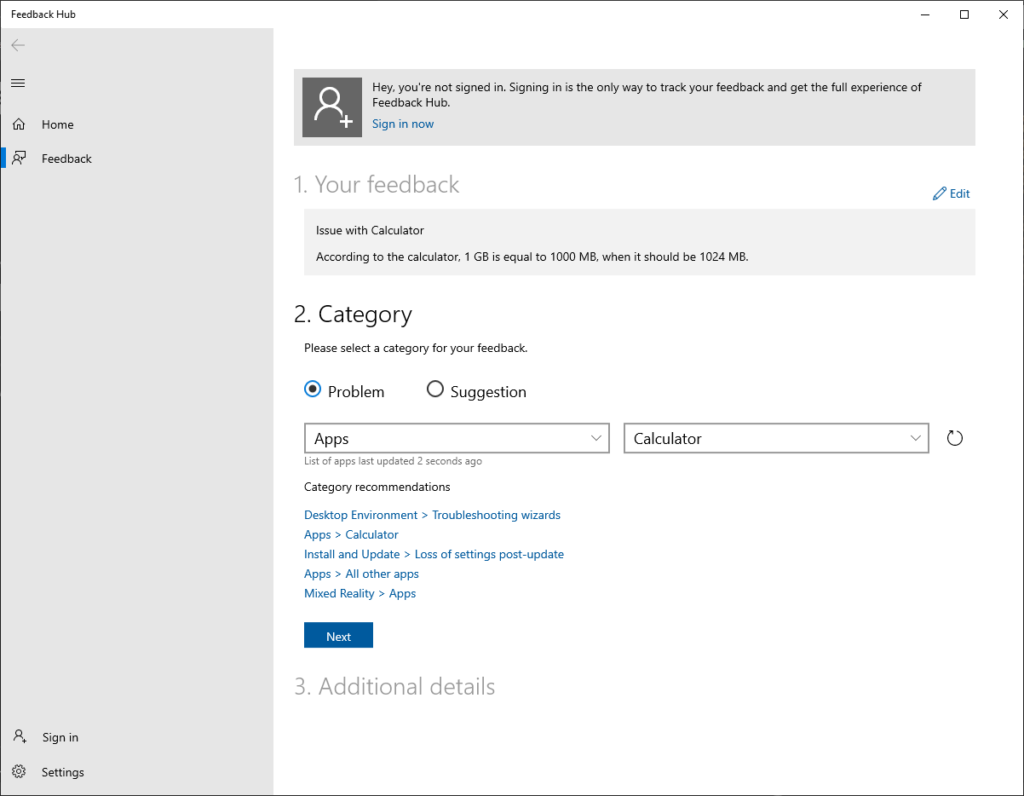This screenshot has height=796, width=1024.
Task: Open the Calculator subcategory dropdown
Action: tap(776, 438)
